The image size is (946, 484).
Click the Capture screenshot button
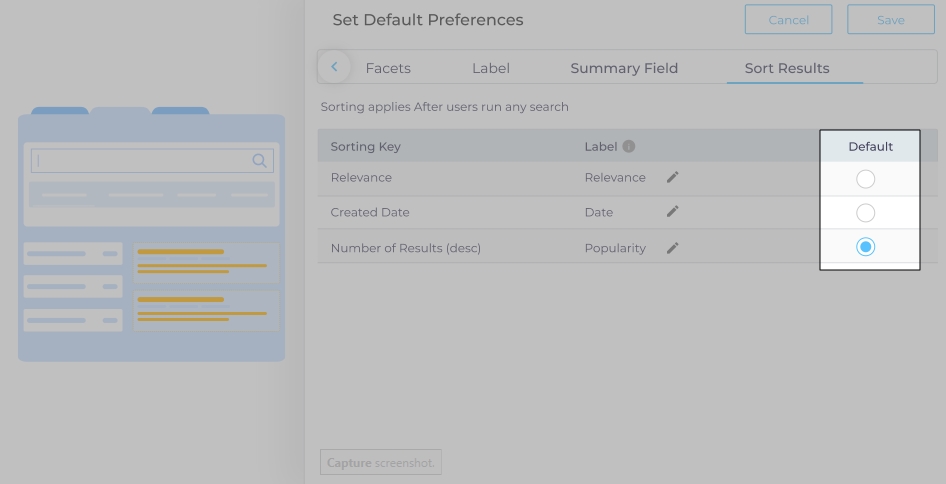tap(381, 463)
